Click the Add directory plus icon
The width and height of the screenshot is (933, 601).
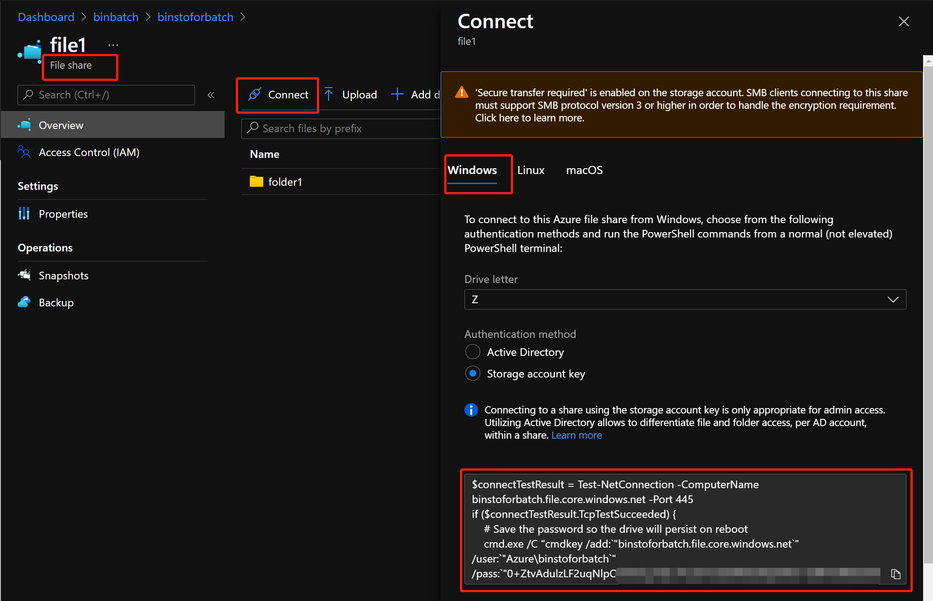click(x=397, y=94)
